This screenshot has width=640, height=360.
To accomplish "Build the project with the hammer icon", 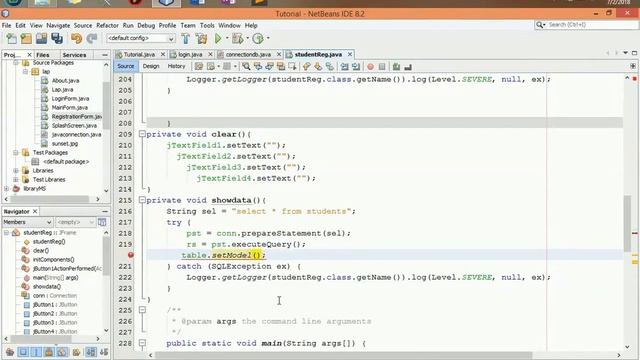I will (x=186, y=39).
